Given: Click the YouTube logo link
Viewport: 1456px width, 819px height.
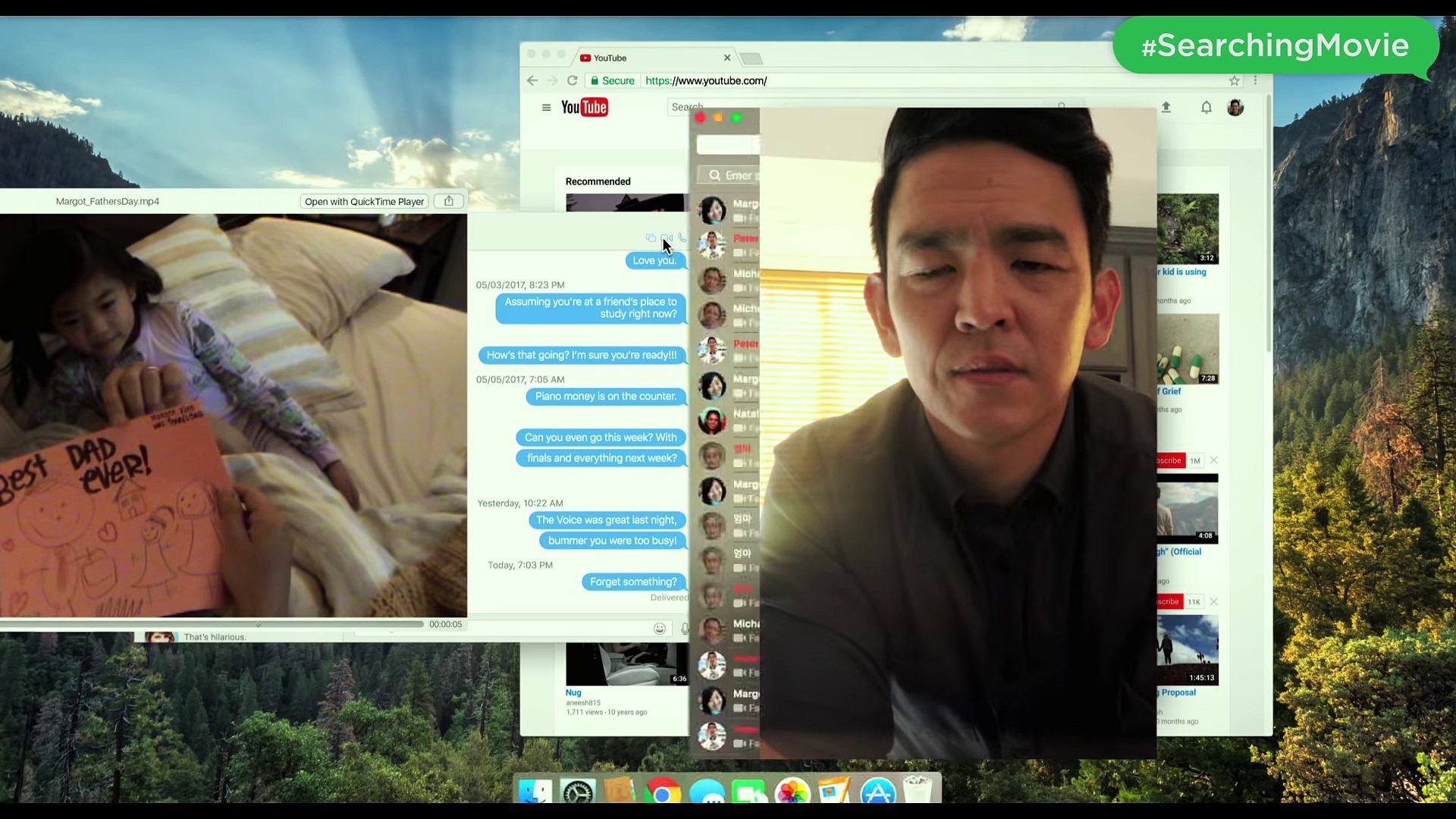Looking at the screenshot, I should (585, 108).
